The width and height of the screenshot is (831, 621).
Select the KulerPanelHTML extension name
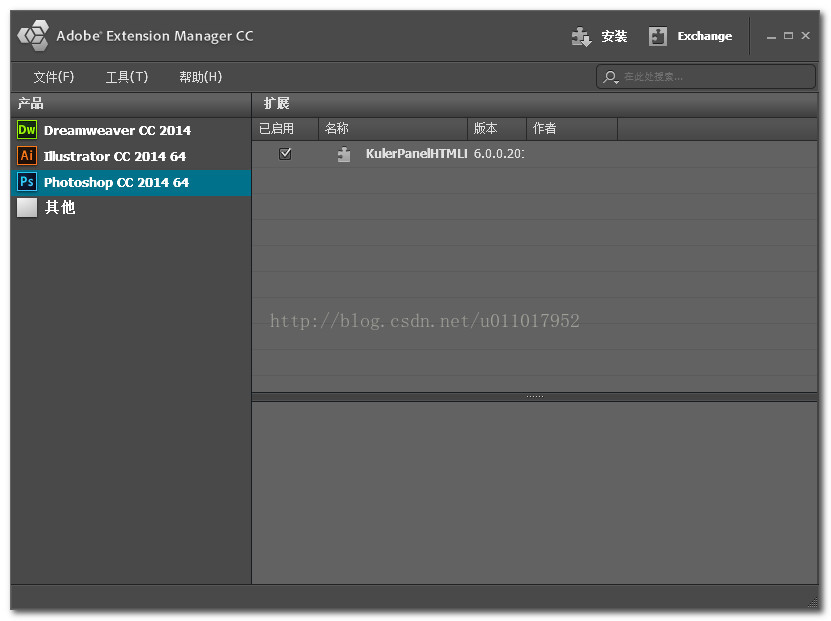click(x=417, y=154)
